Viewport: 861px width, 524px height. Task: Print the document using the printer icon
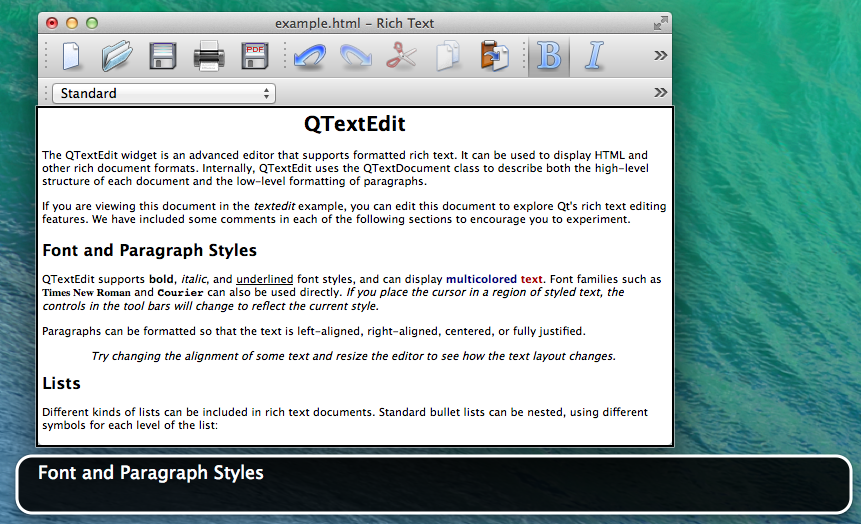pos(209,56)
